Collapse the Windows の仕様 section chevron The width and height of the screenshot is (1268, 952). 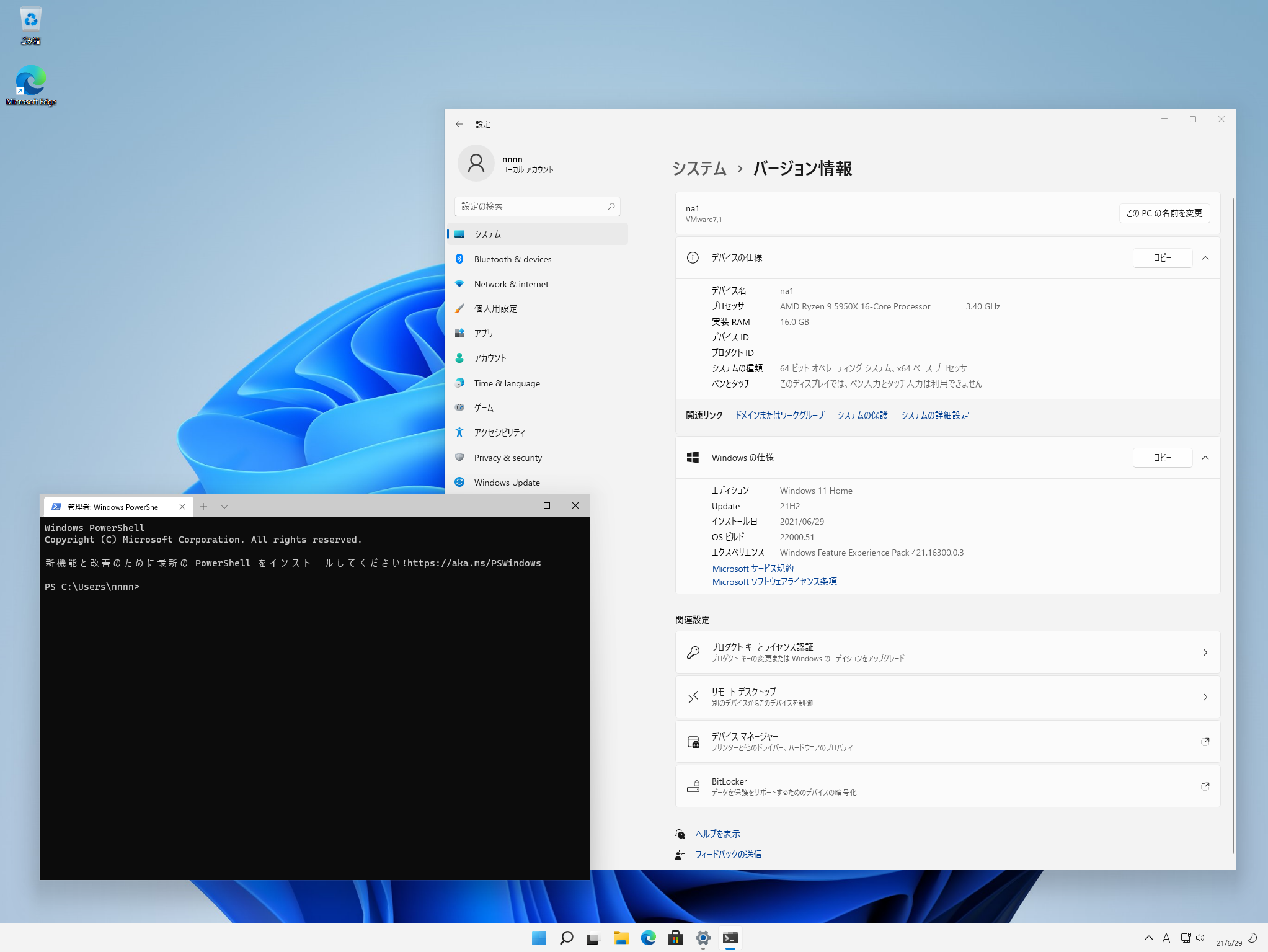point(1205,458)
